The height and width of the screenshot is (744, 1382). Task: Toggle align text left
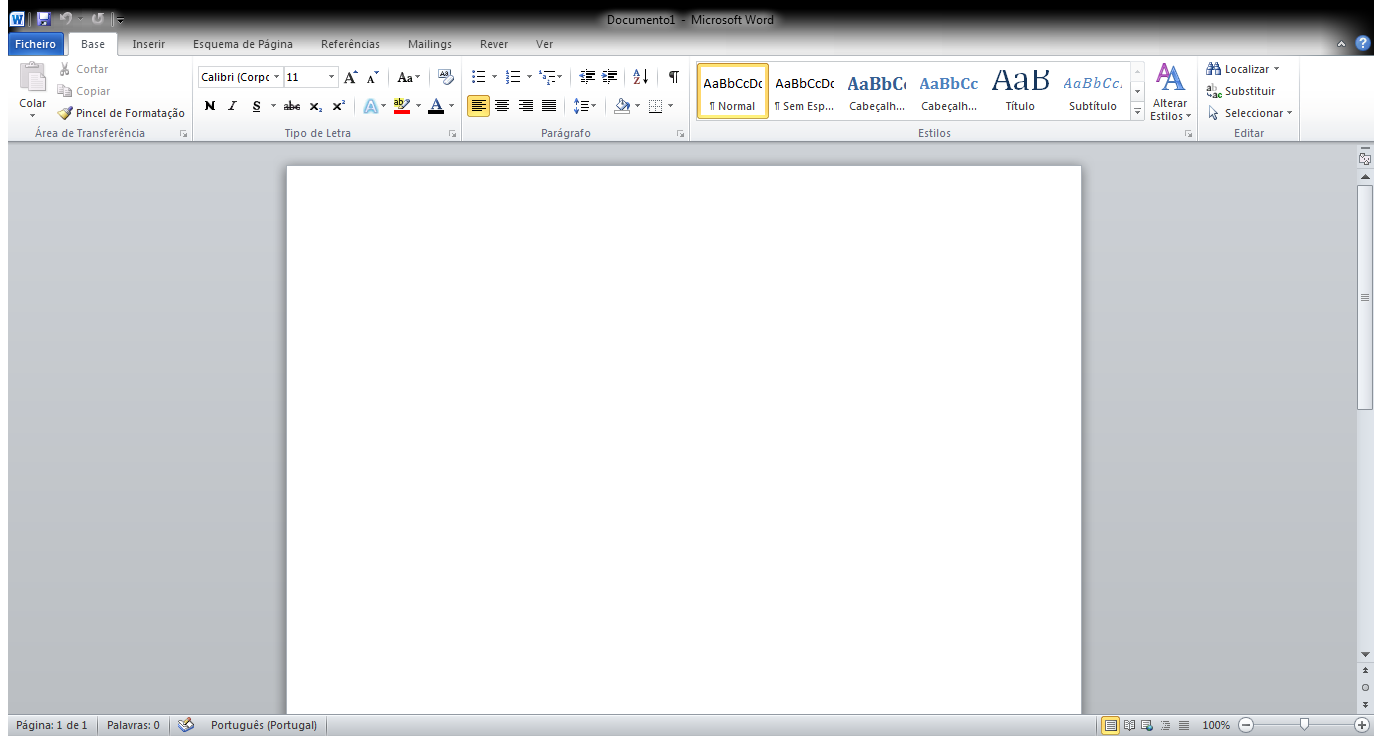click(x=478, y=106)
